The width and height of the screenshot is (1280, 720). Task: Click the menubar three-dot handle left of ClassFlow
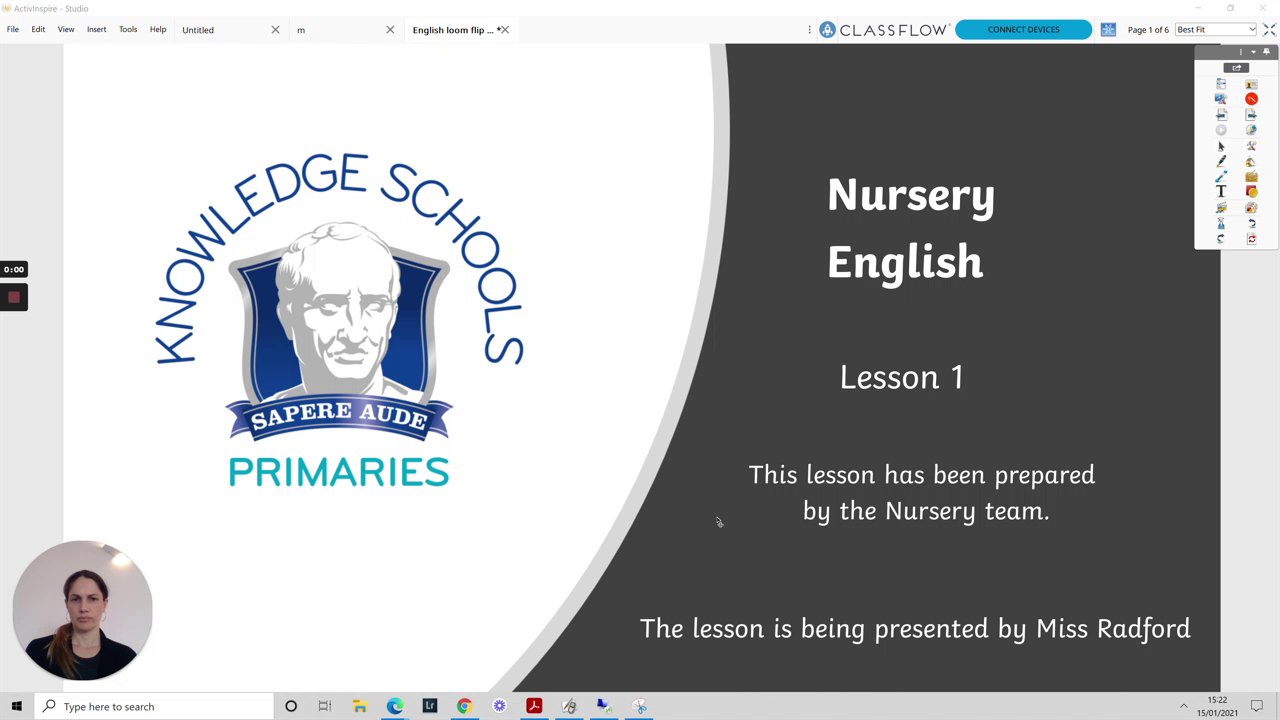[810, 30]
